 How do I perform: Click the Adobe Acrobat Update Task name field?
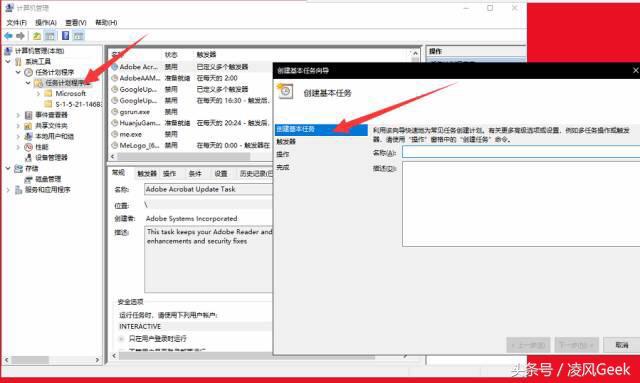(x=208, y=189)
